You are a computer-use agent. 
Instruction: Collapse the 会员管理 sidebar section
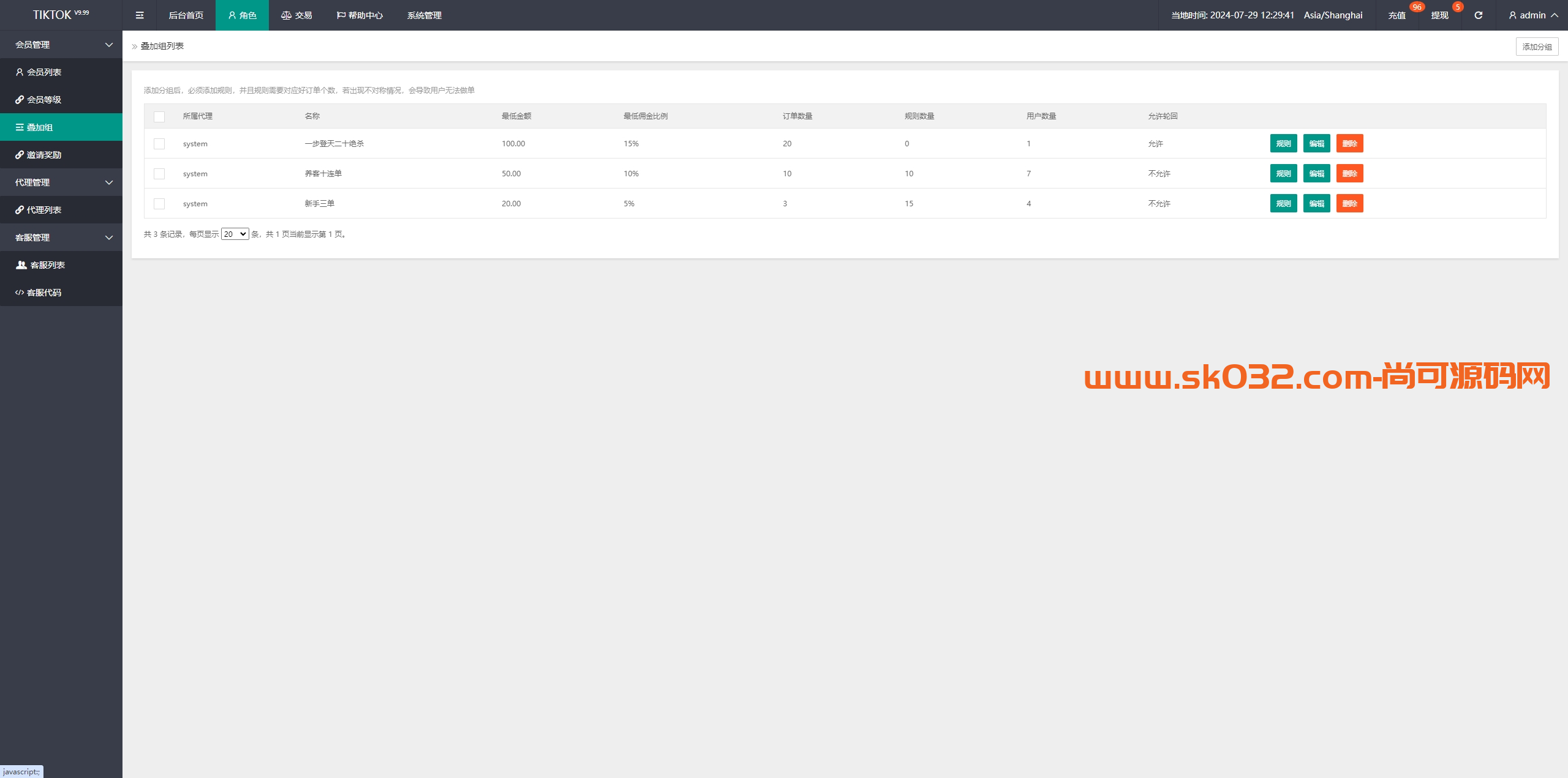tap(61, 45)
